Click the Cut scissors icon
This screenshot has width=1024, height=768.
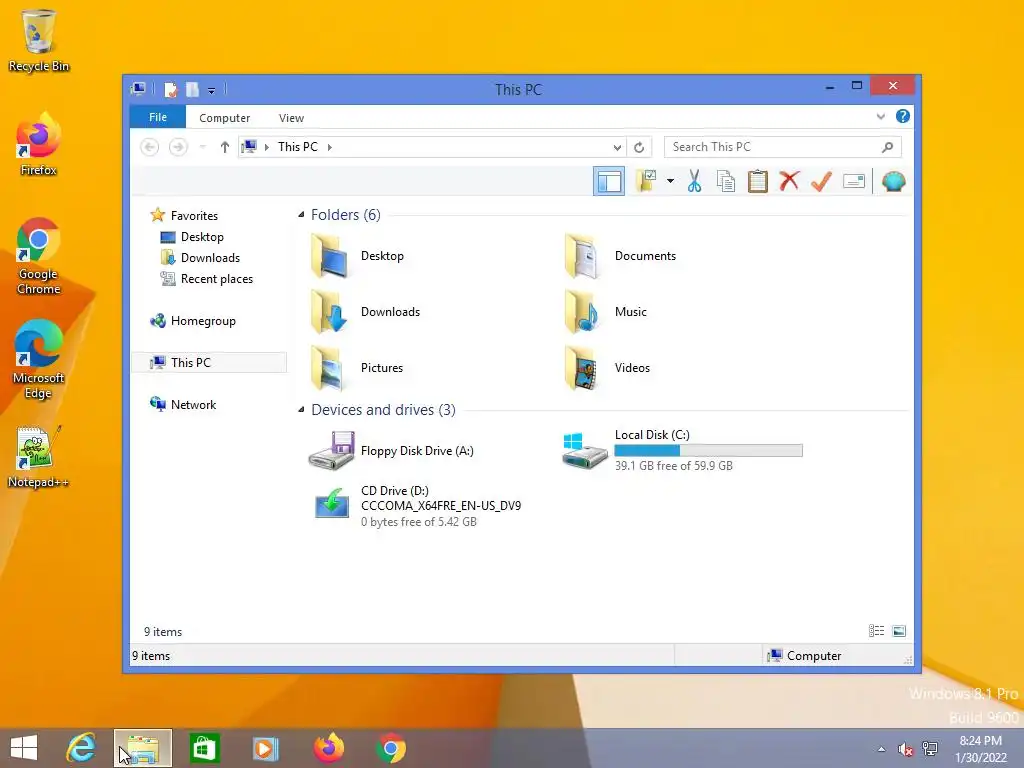tap(694, 181)
